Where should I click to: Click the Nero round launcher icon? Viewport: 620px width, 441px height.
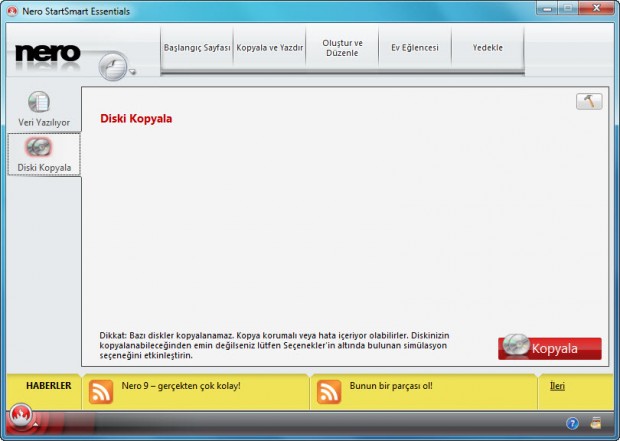pos(113,66)
